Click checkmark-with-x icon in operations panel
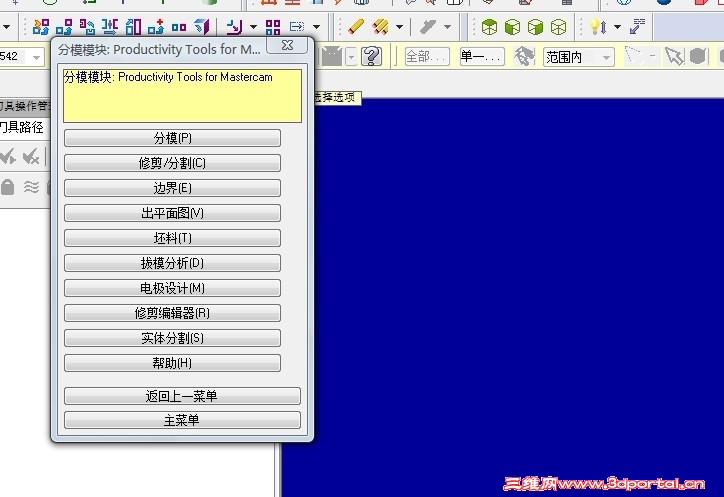724x497 pixels. [x=31, y=157]
